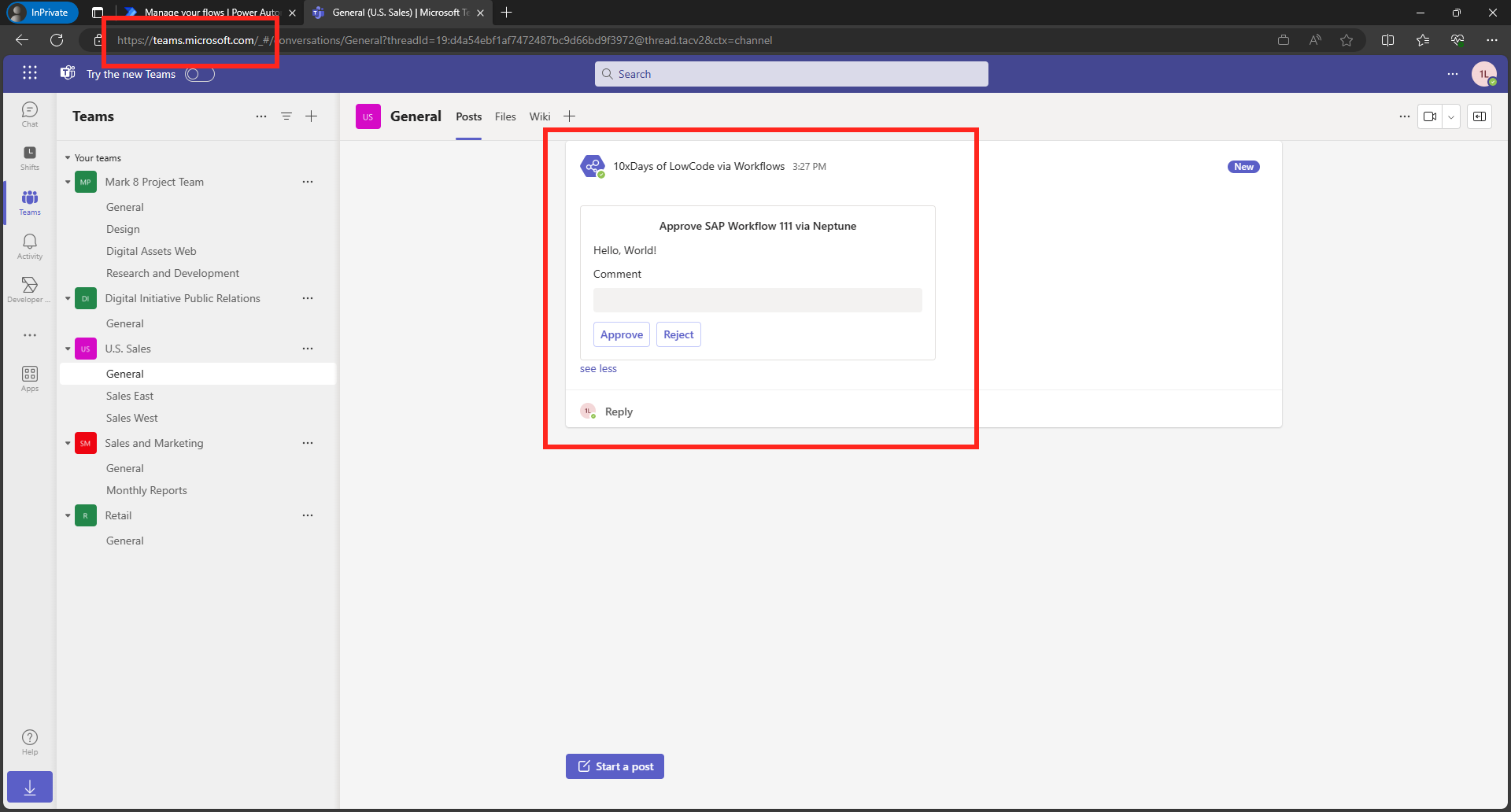The height and width of the screenshot is (812, 1511).
Task: Collapse Your teams section
Action: pos(68,158)
